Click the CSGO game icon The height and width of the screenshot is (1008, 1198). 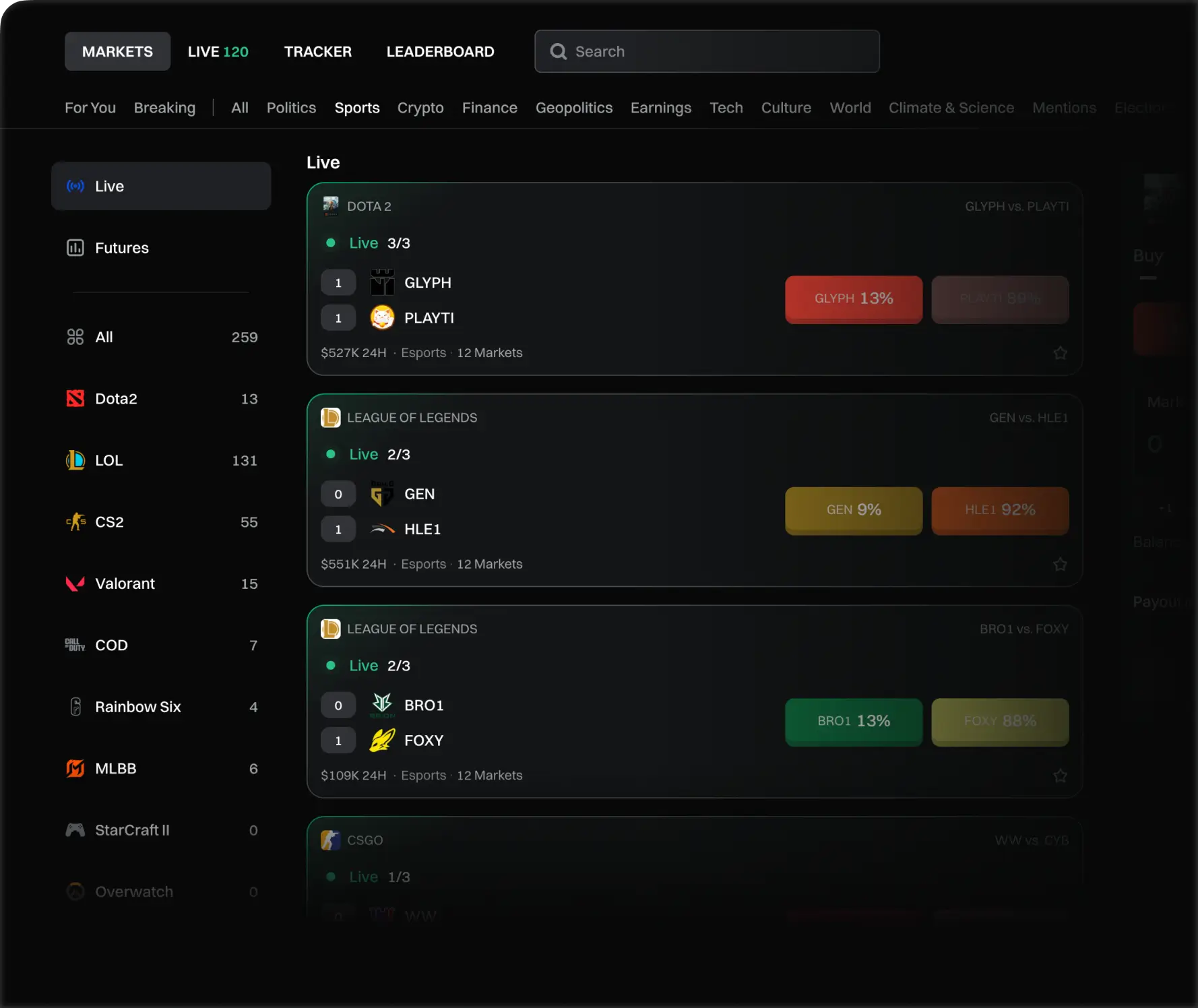tap(331, 840)
